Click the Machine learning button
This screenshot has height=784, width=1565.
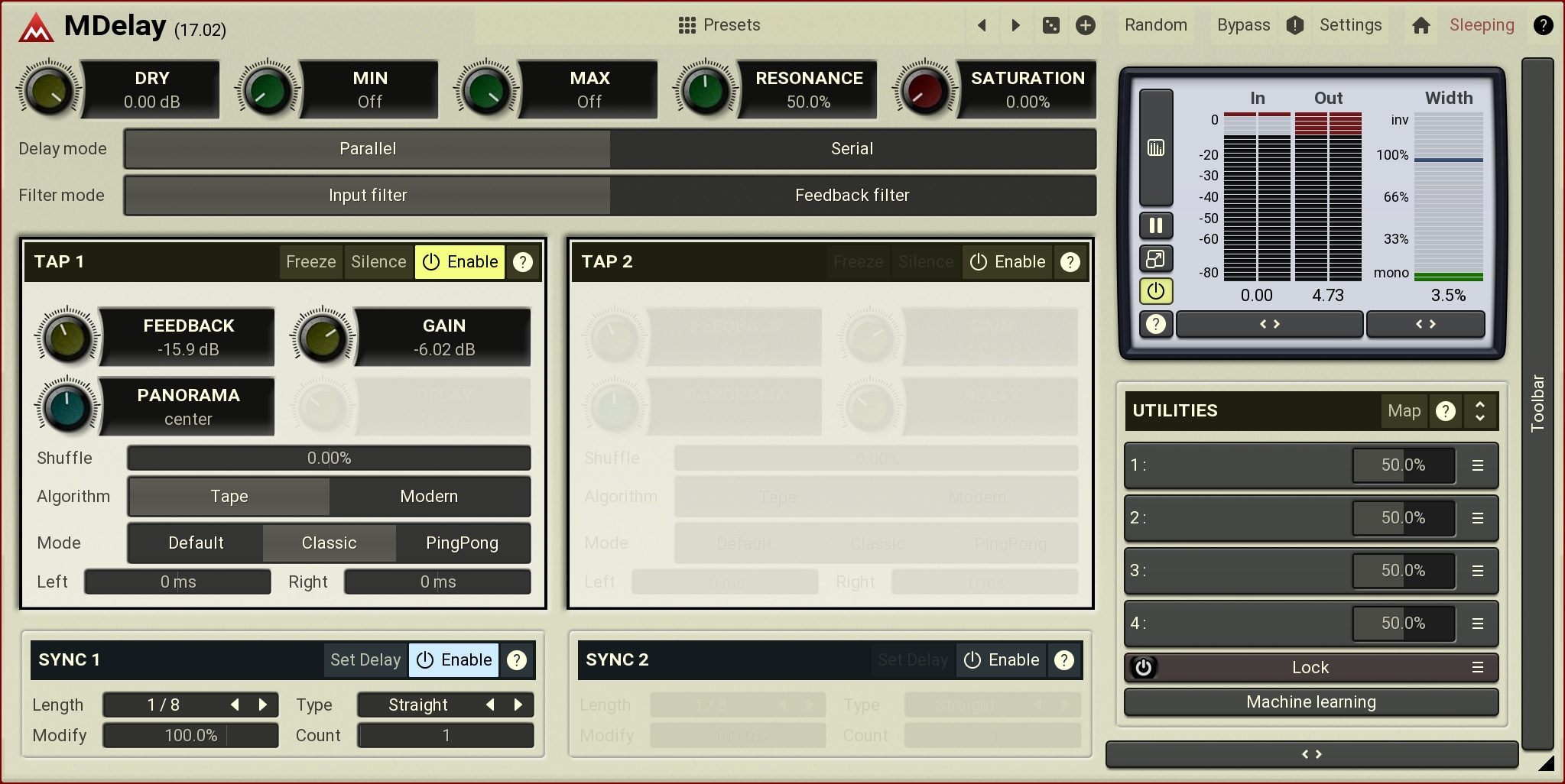pyautogui.click(x=1310, y=702)
